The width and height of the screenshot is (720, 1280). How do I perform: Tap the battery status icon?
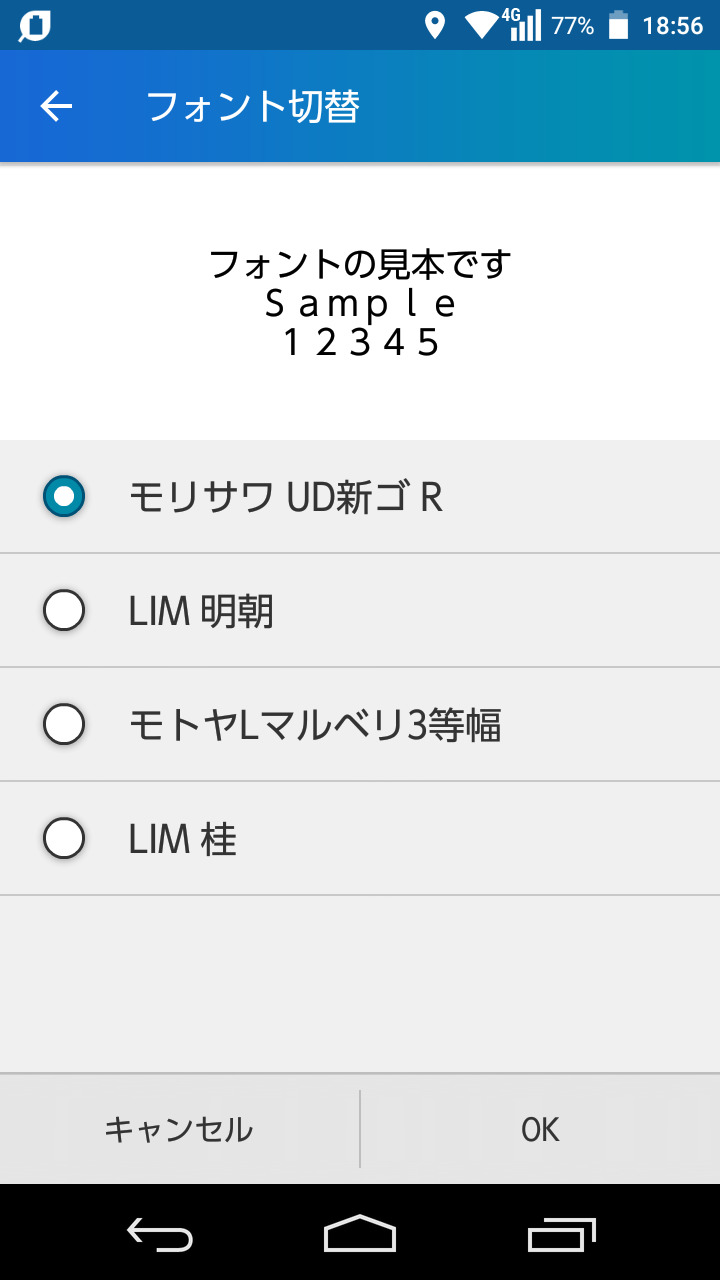pos(619,26)
